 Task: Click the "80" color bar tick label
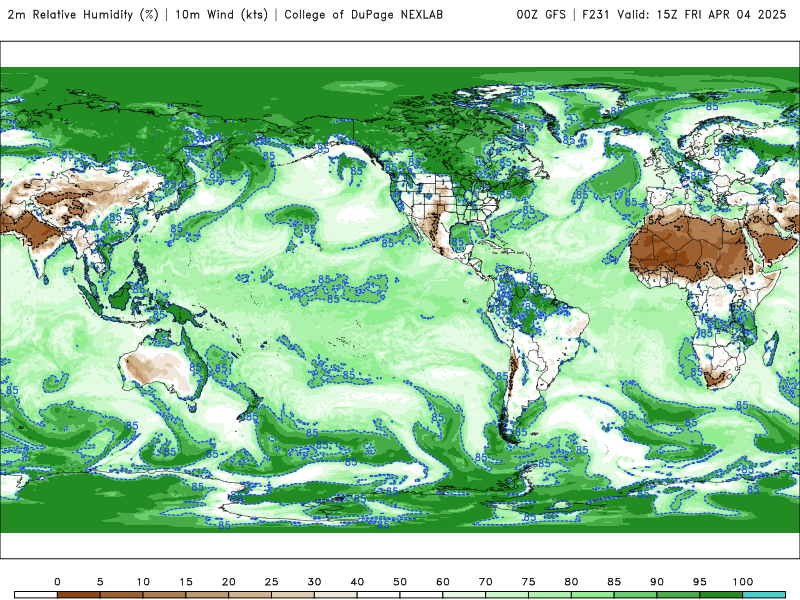pyautogui.click(x=571, y=582)
